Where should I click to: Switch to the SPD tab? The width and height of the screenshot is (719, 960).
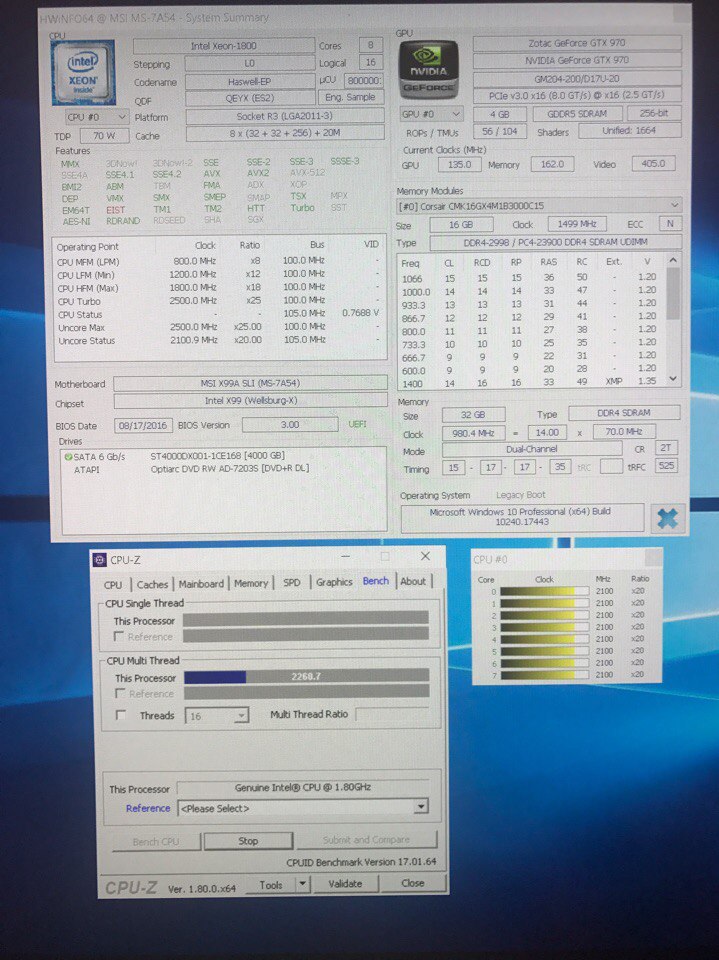tap(292, 582)
